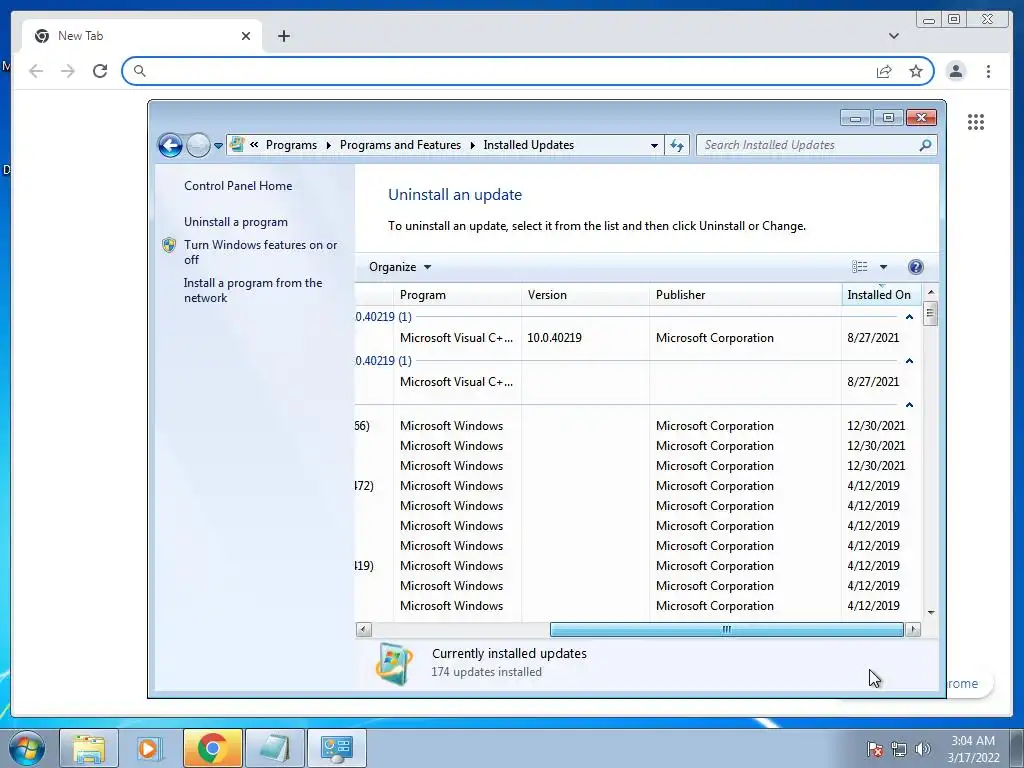Click the installed updates details icon
The width and height of the screenshot is (1024, 768).
pyautogui.click(x=394, y=664)
